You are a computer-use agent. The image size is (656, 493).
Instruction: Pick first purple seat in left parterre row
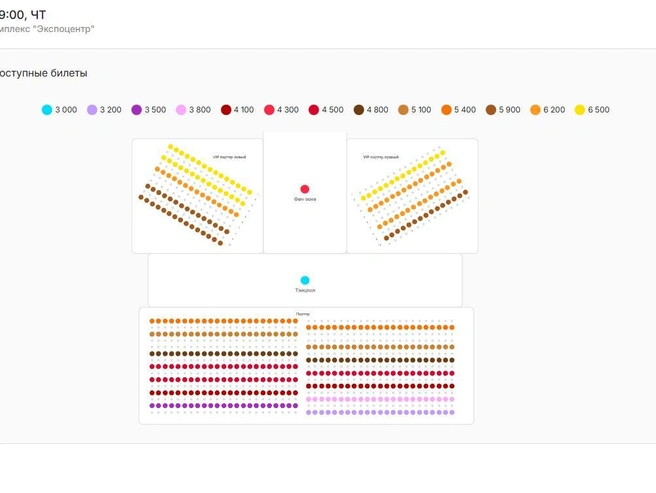point(152,406)
